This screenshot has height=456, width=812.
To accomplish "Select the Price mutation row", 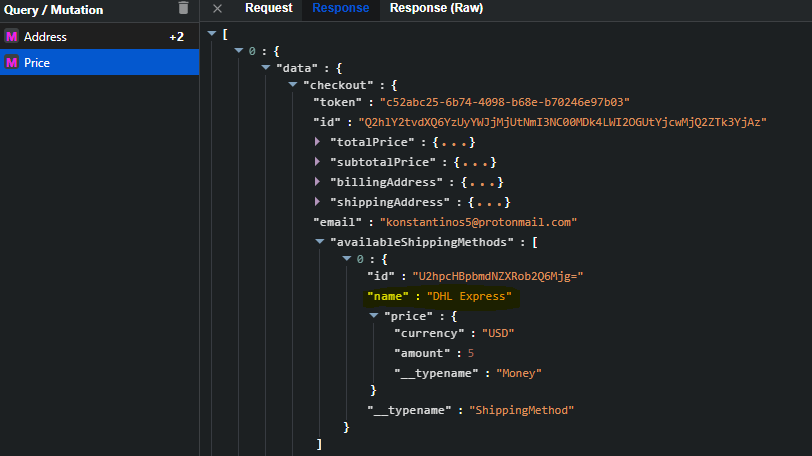I will [x=99, y=62].
